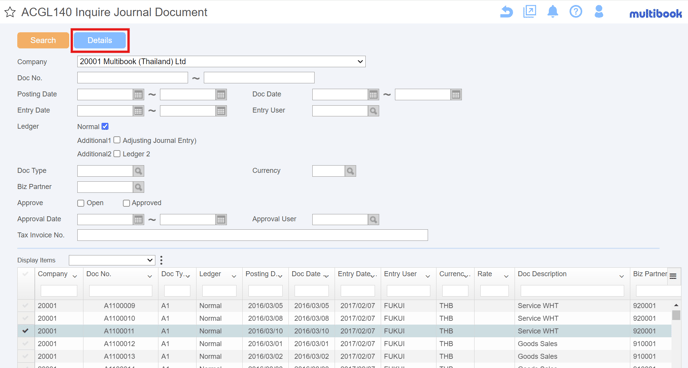Search Doc Type with the magnifier icon
This screenshot has height=368, width=688.
(x=138, y=171)
